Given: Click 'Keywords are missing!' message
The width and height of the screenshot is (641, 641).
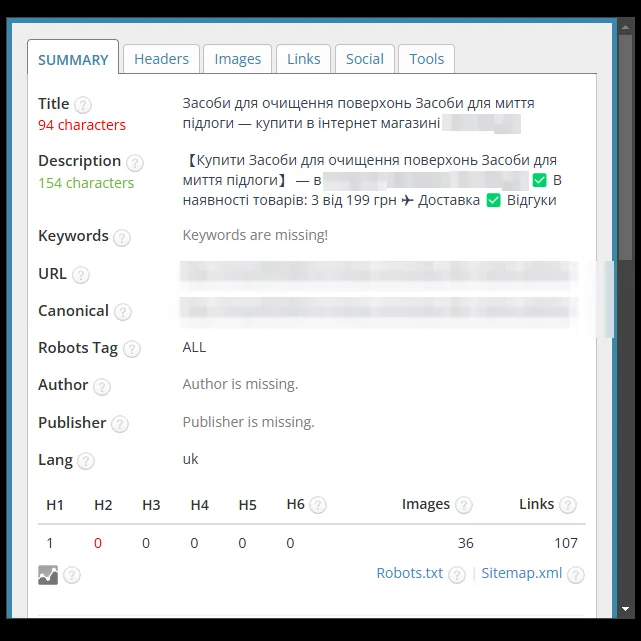Looking at the screenshot, I should (255, 235).
